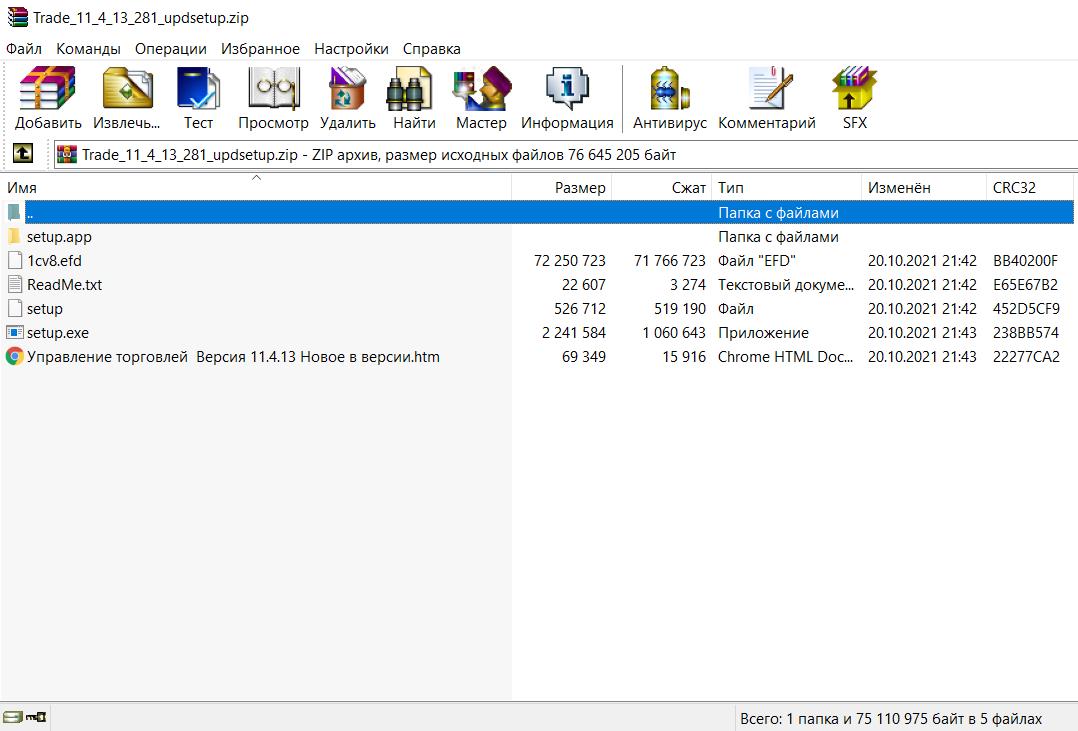Click the Добавить (Add) toolbar icon
Viewport: 1078px width, 731px height.
point(48,98)
